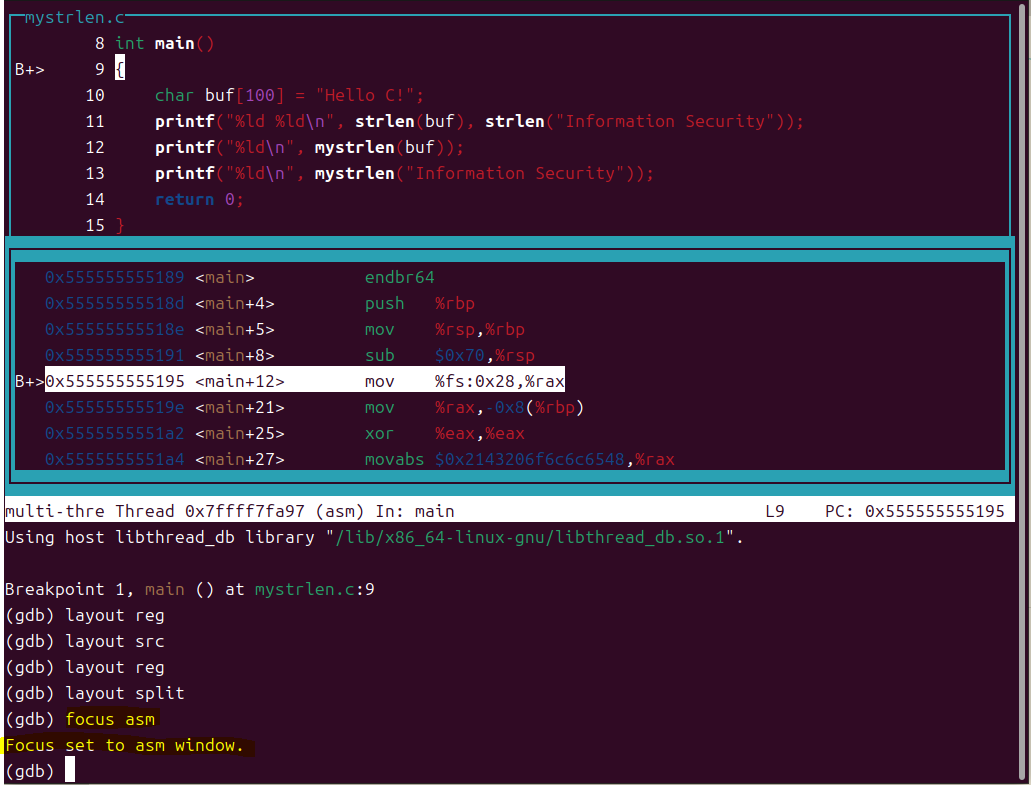Click 'In: main' in the status bar

(x=415, y=511)
